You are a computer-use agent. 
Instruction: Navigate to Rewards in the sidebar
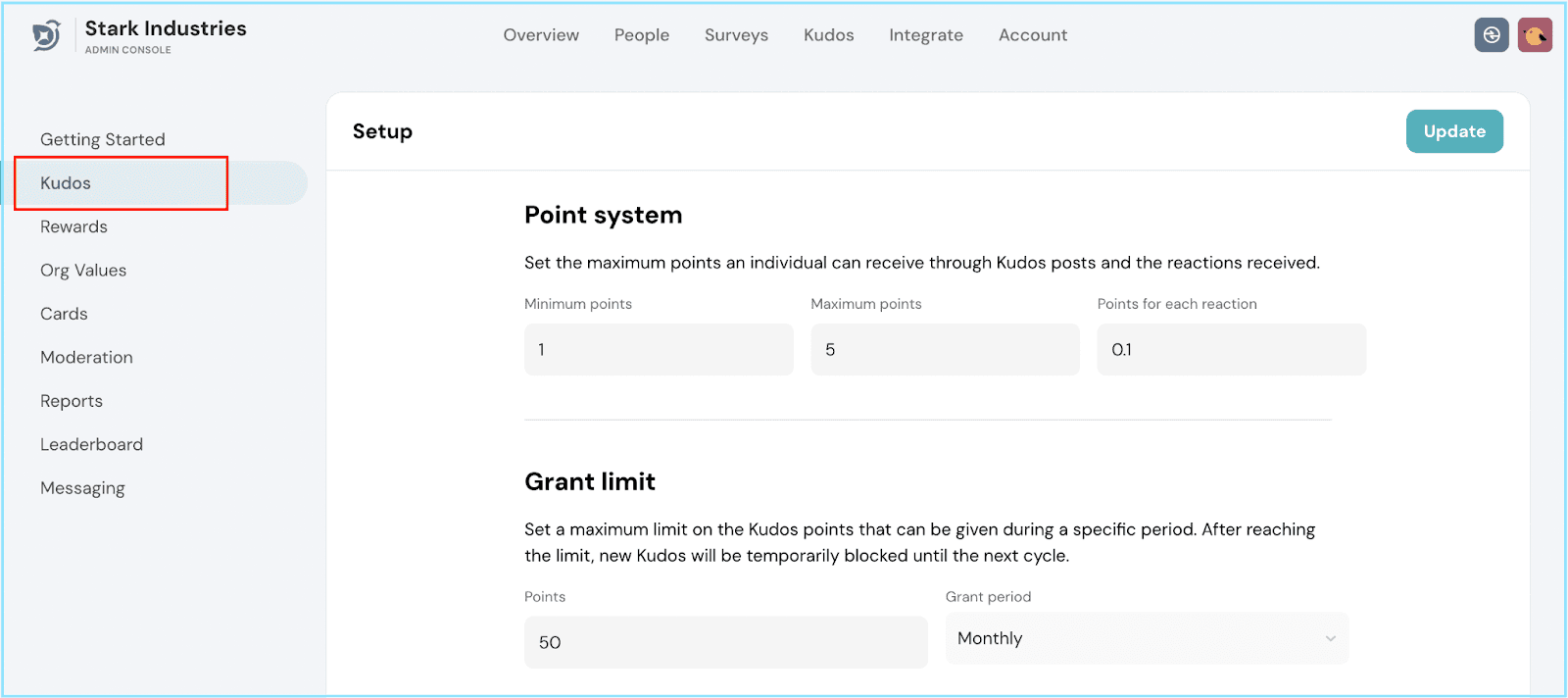pyautogui.click(x=73, y=226)
